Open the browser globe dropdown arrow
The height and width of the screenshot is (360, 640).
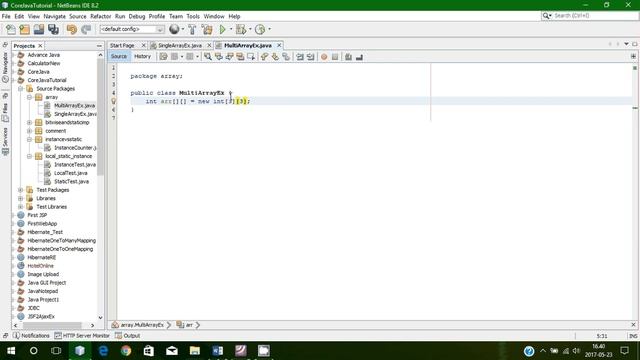pos(182,29)
